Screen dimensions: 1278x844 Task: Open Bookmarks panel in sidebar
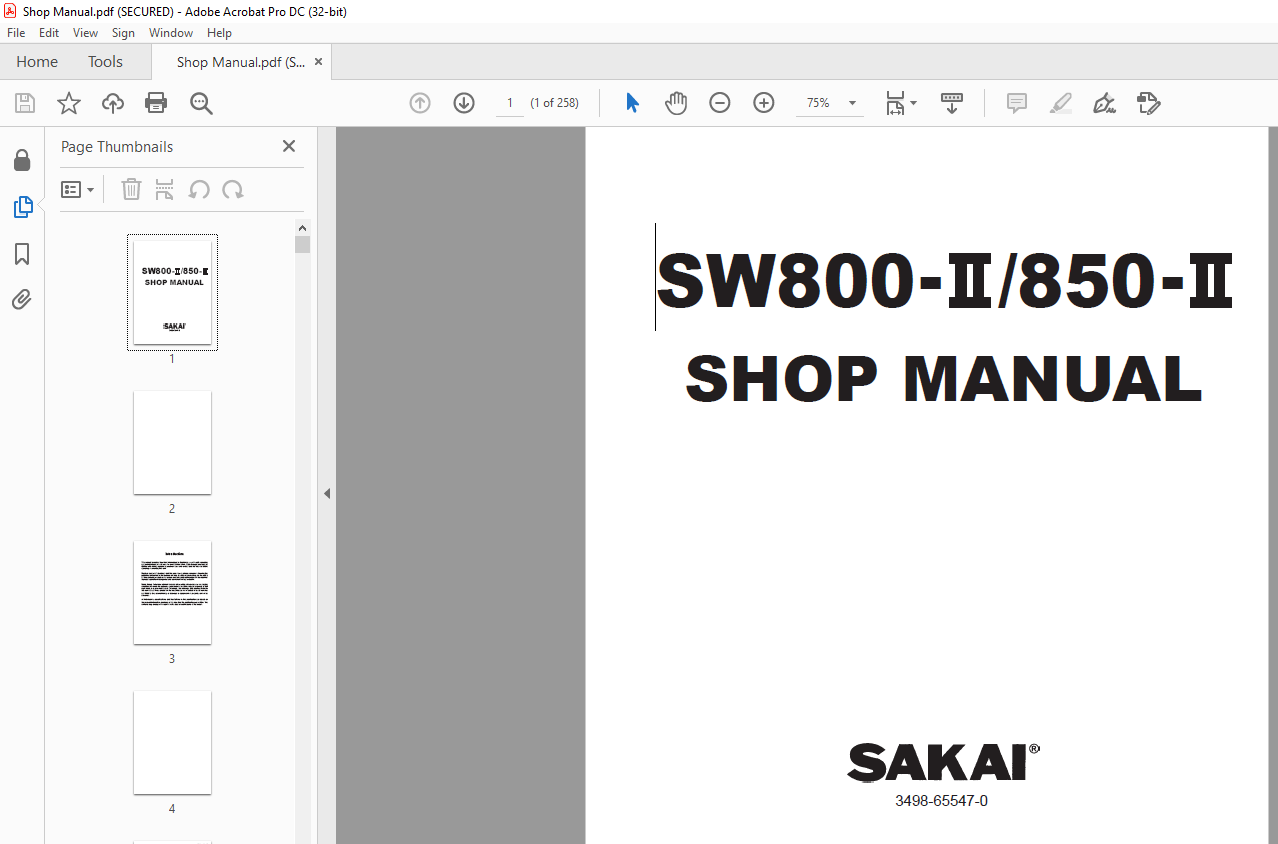22,254
